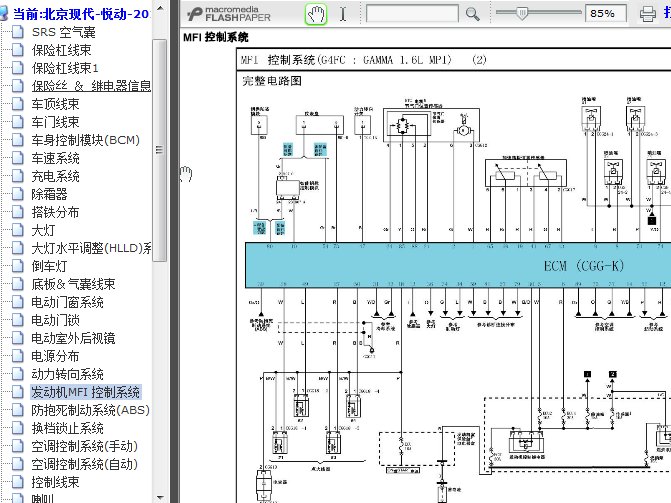Open 倒车灯 tree item
Image resolution: width=671 pixels, height=503 pixels.
[x=49, y=266]
